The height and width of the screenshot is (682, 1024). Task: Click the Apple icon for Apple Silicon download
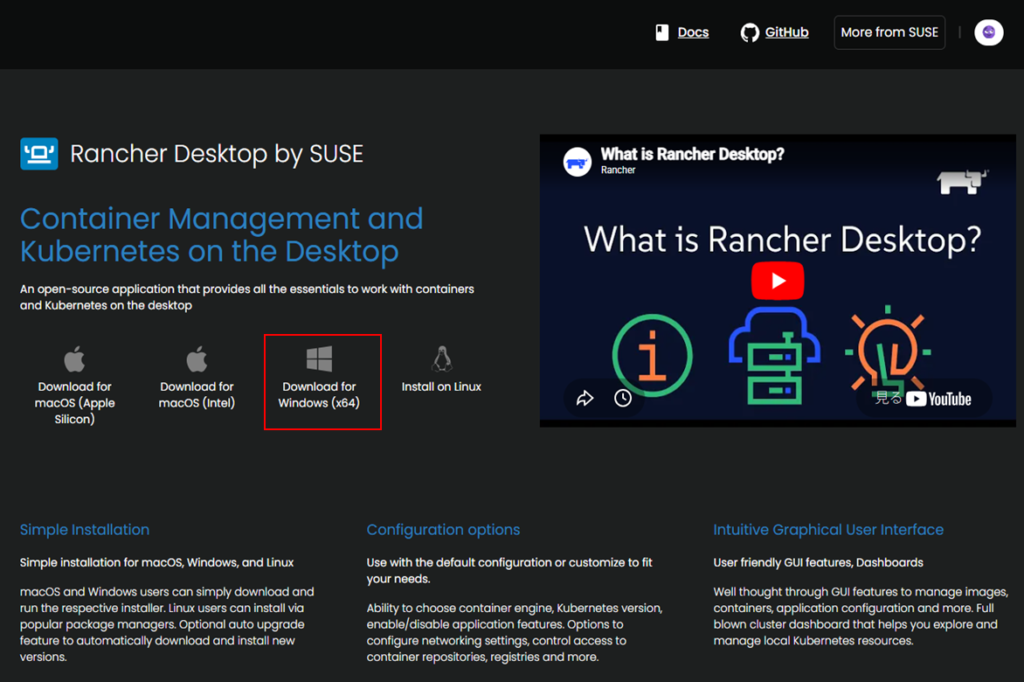coord(75,359)
